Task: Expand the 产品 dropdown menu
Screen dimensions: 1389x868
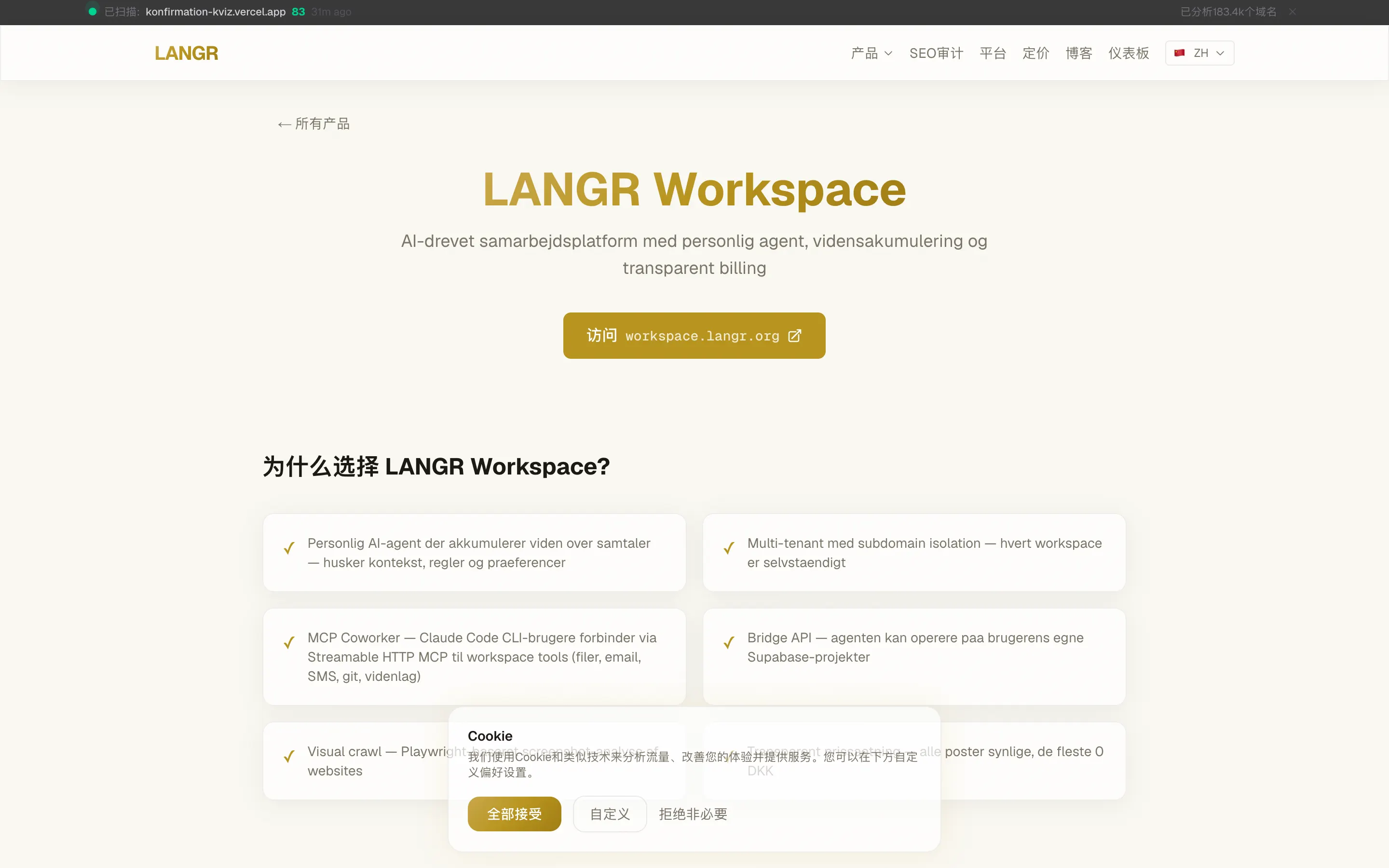Action: [x=872, y=53]
